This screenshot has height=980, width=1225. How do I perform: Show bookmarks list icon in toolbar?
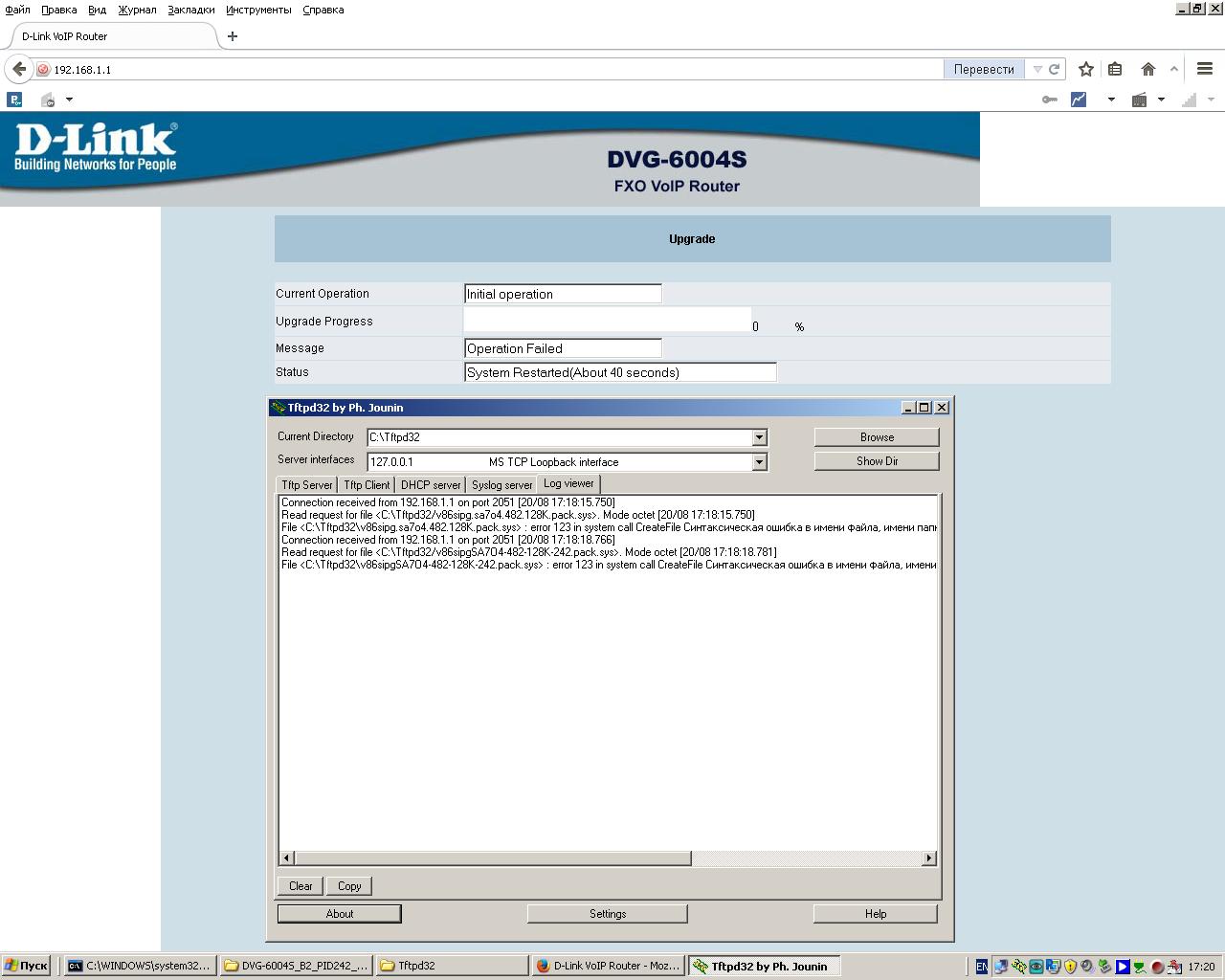click(1115, 69)
